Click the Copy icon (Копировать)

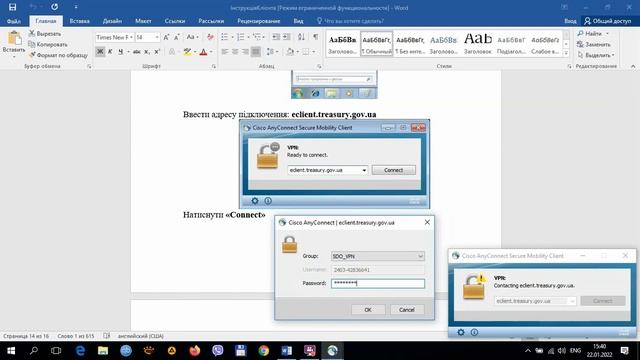[x=32, y=44]
